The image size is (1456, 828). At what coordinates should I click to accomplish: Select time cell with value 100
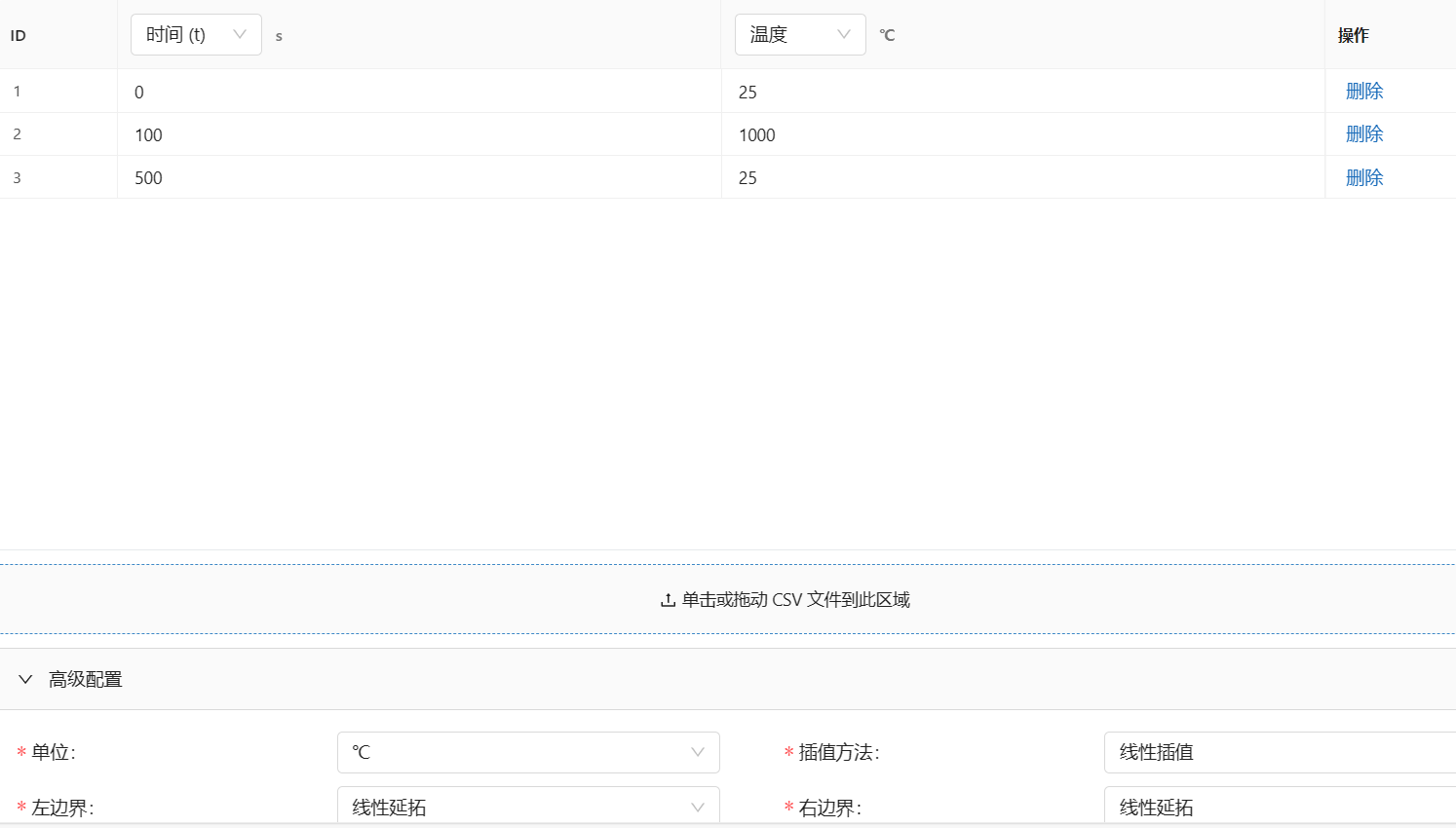click(x=419, y=134)
